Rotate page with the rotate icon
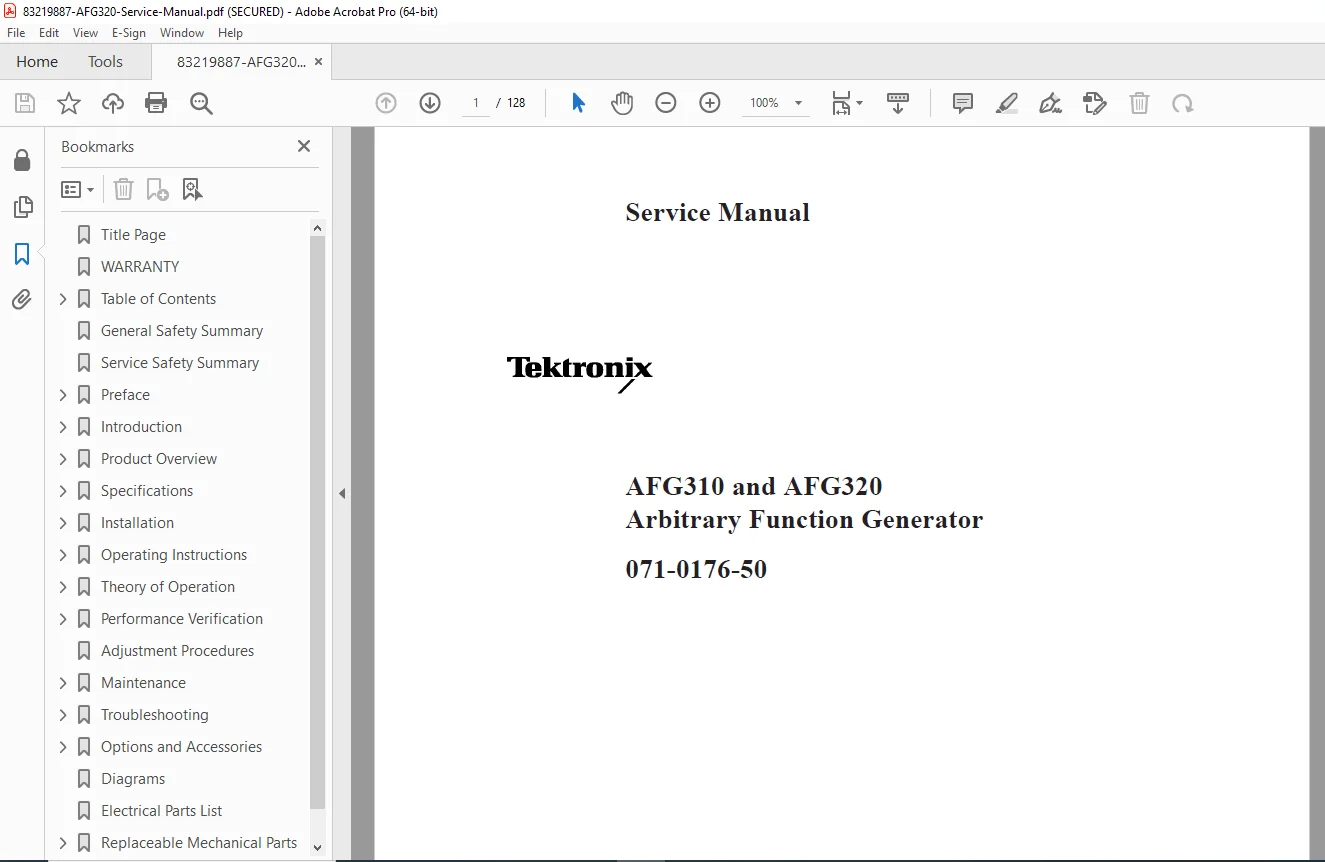The width and height of the screenshot is (1325, 862). click(1183, 103)
